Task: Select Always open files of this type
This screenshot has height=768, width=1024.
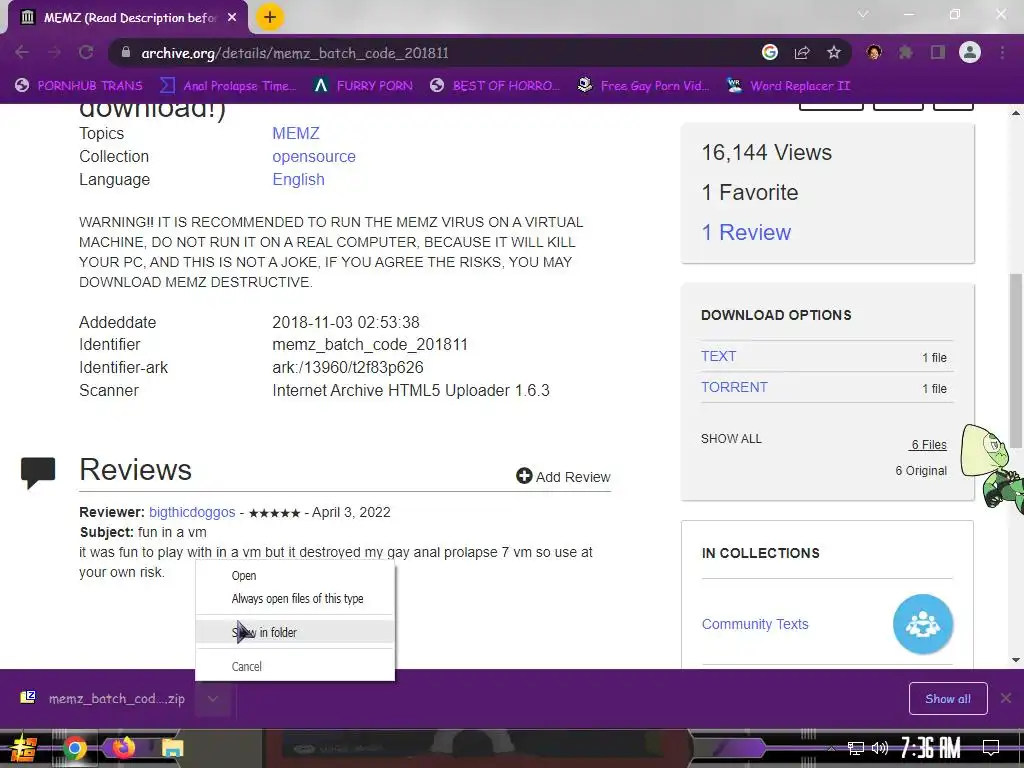Action: point(295,599)
